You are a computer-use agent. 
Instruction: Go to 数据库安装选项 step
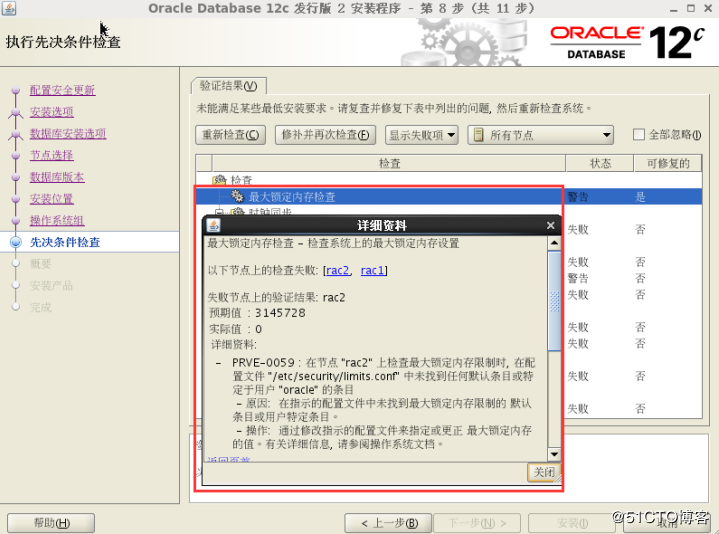coord(68,133)
